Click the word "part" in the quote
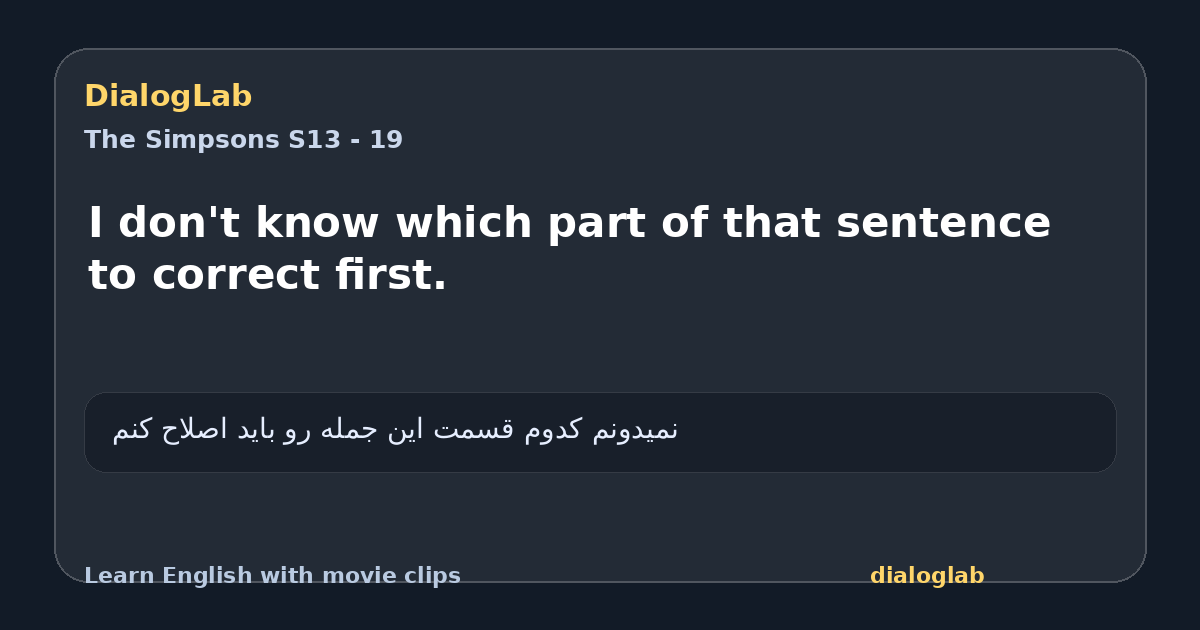 596,225
